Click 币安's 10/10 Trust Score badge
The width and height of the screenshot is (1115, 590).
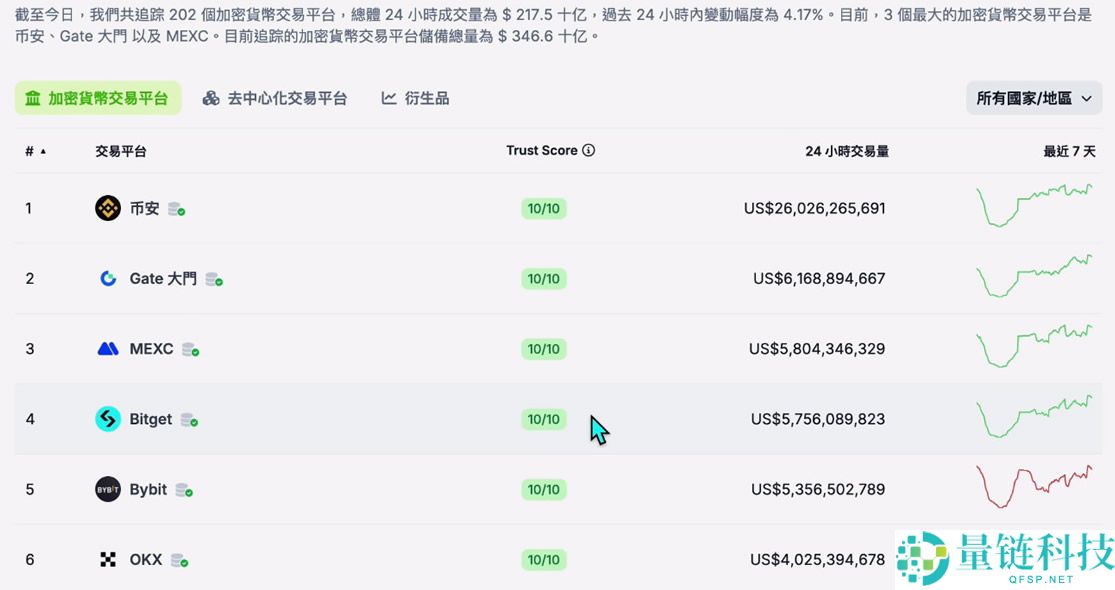[544, 208]
